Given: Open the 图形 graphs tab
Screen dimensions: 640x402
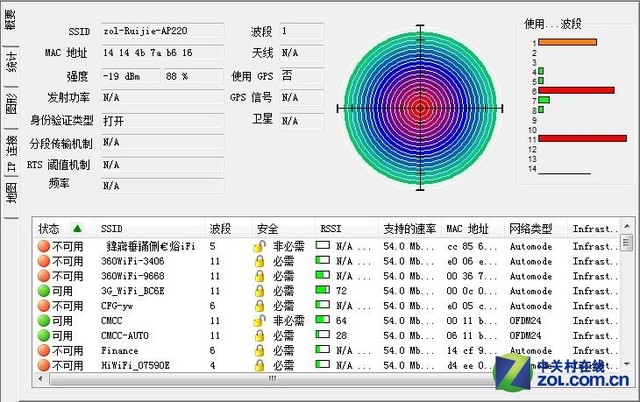Looking at the screenshot, I should (11, 104).
